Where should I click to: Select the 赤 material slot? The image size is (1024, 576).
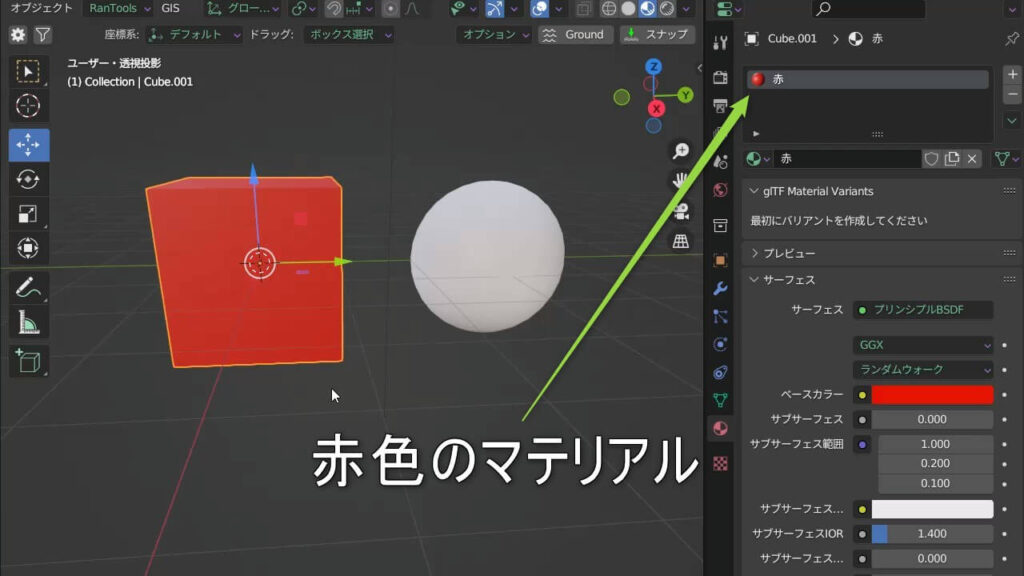[x=867, y=79]
